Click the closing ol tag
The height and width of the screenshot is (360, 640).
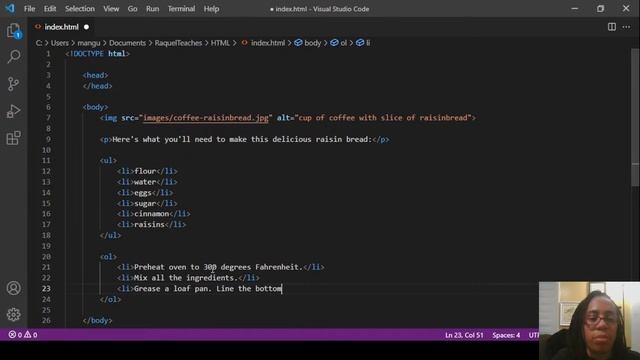(x=110, y=299)
